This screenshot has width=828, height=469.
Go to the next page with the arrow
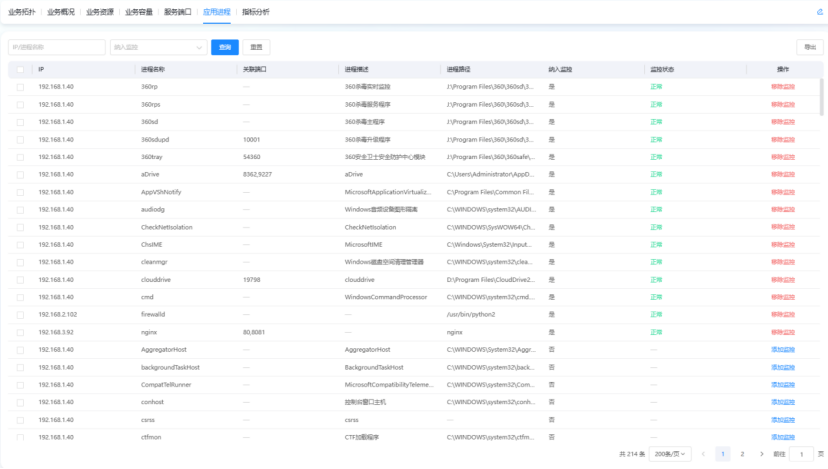pos(761,454)
